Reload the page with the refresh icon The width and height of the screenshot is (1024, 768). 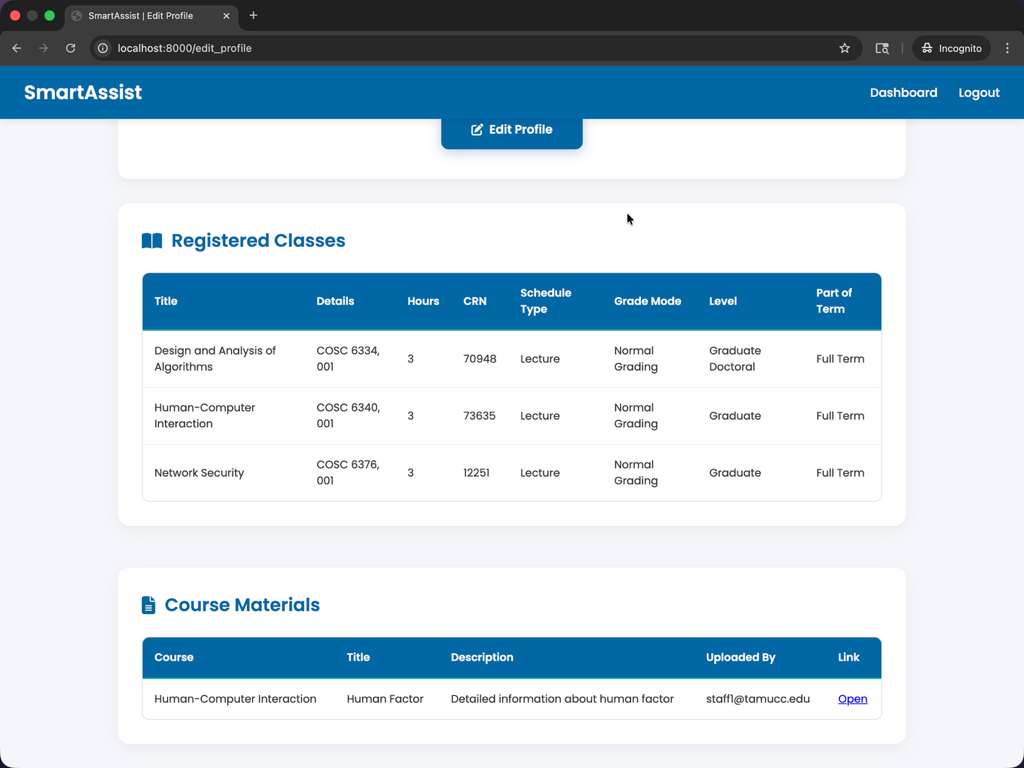click(71, 48)
